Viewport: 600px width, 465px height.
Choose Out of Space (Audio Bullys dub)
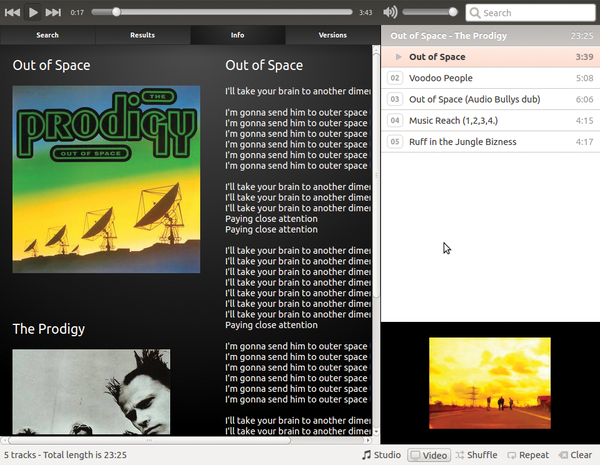(491, 100)
